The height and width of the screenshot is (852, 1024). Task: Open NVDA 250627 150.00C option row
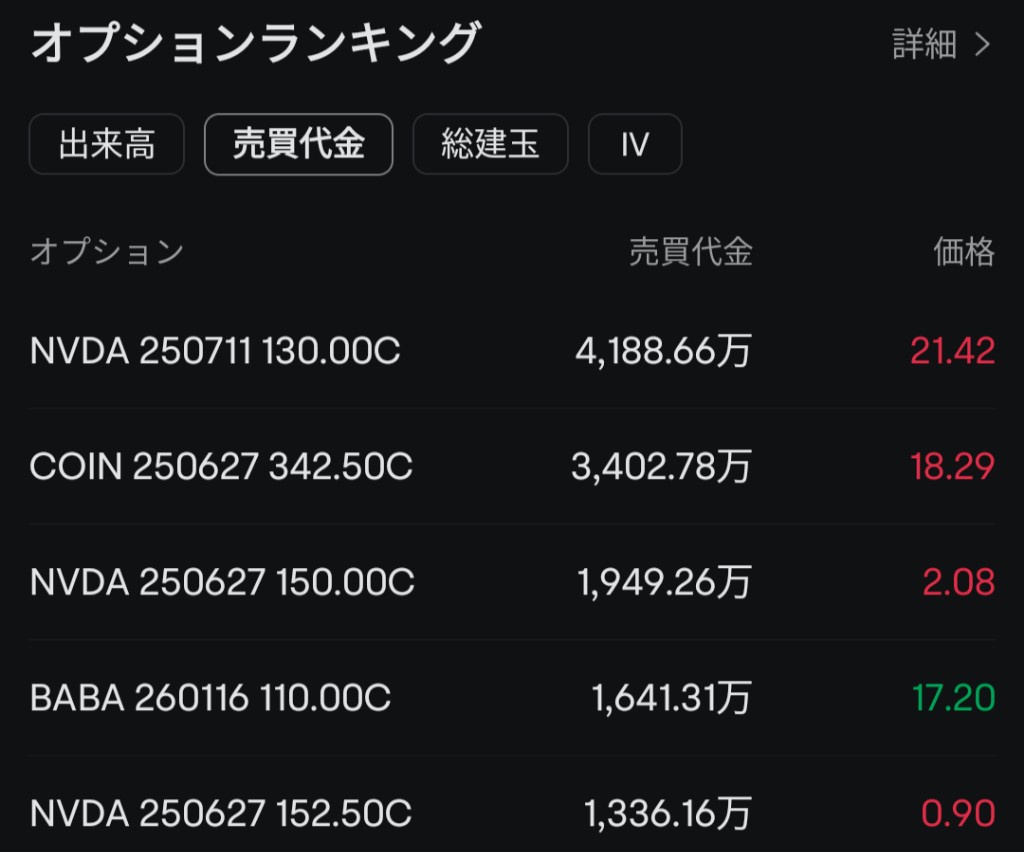click(512, 582)
